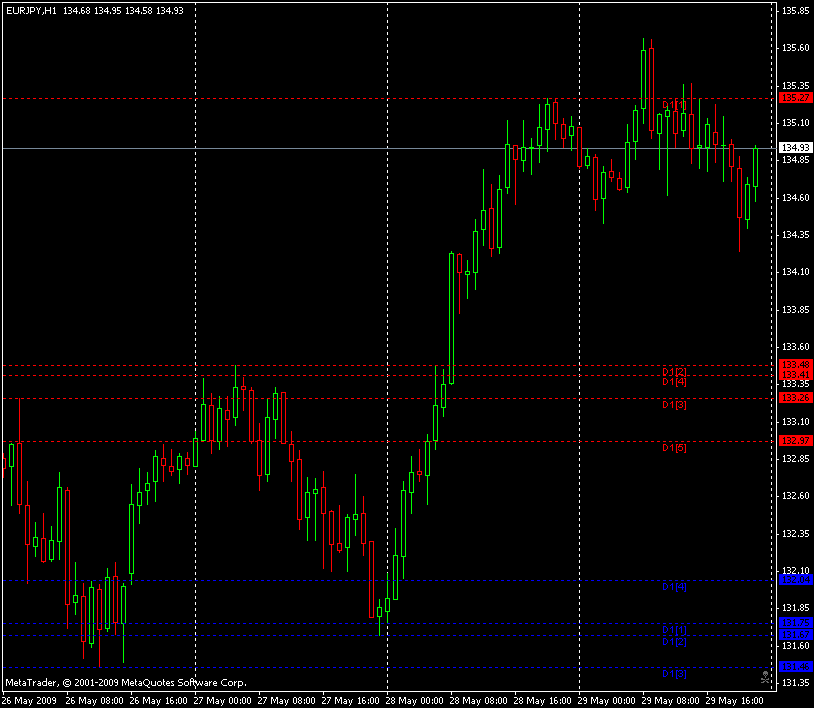Click the 133.60 price scale value
Screen dimensions: 814x708
[x=796, y=347]
